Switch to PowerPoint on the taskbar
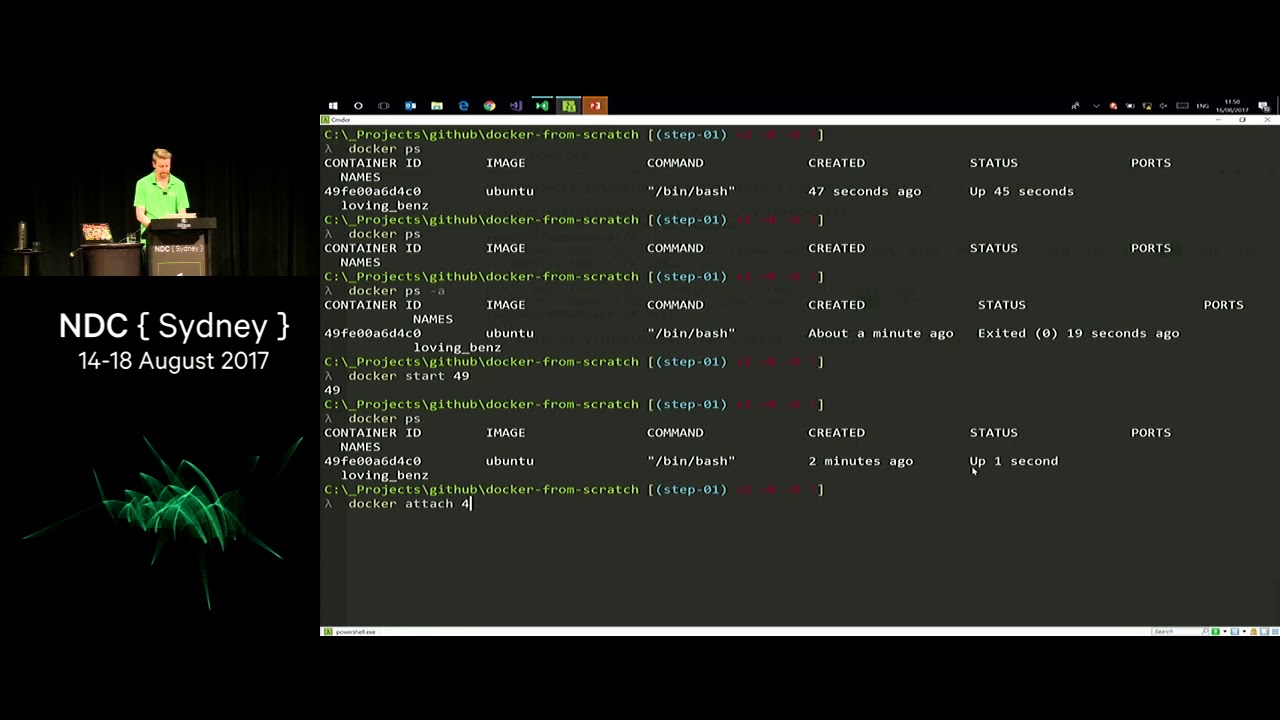This screenshot has width=1280, height=720. 594,105
